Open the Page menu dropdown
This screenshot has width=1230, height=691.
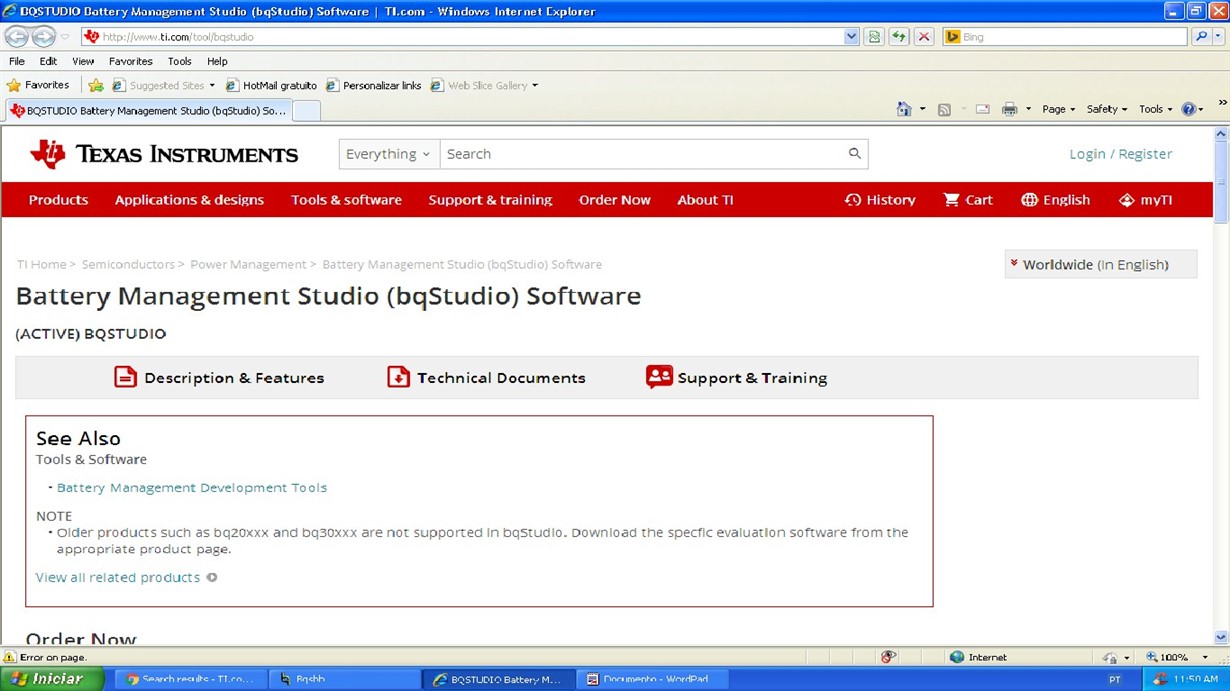pos(1058,109)
